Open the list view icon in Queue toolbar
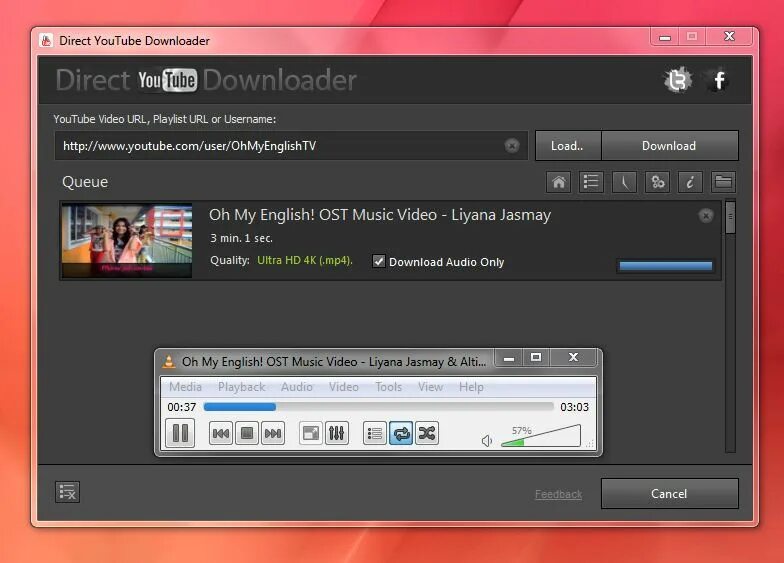This screenshot has height=563, width=784. [591, 182]
